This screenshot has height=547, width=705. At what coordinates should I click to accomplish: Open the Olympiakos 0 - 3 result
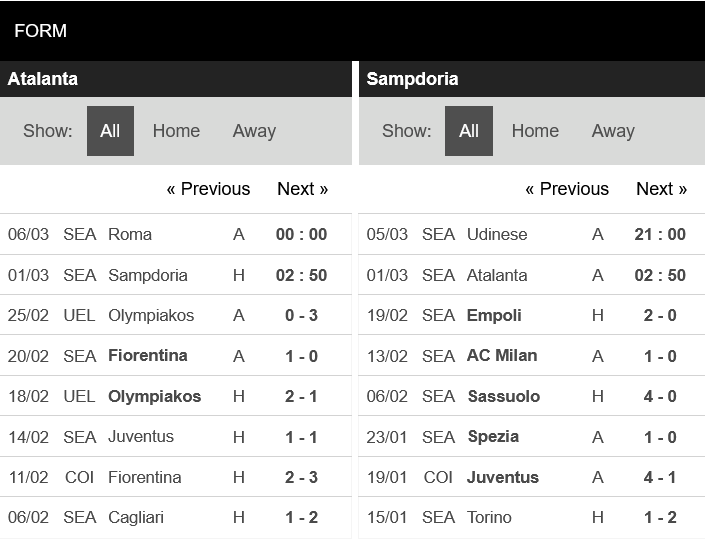tap(176, 315)
